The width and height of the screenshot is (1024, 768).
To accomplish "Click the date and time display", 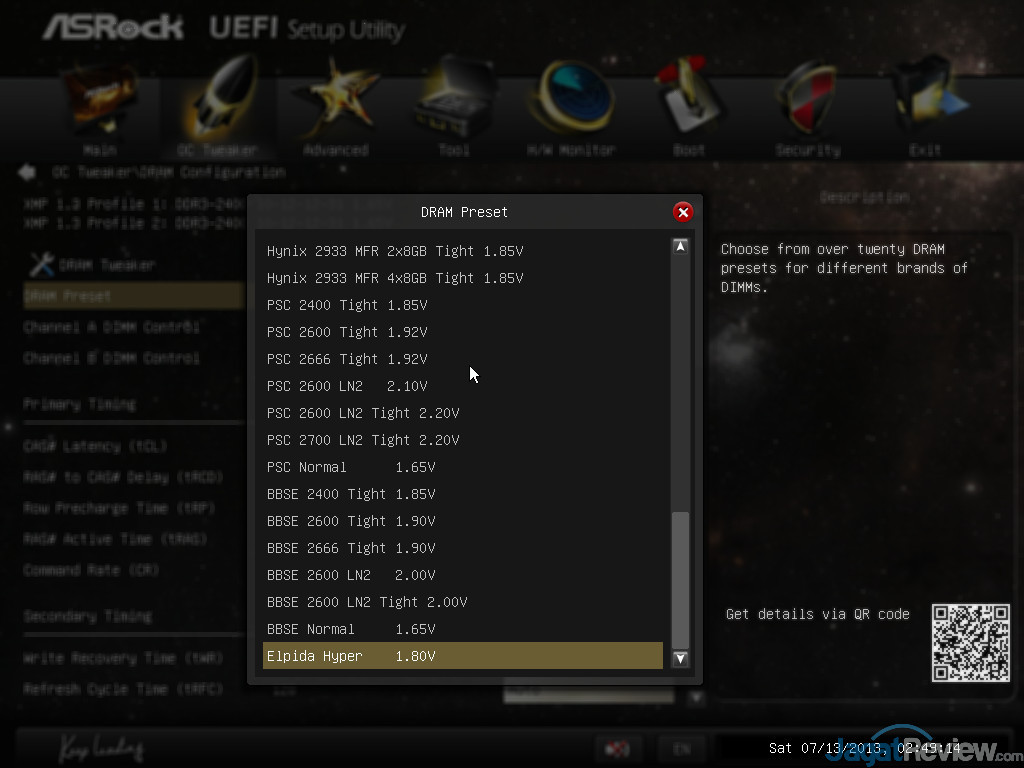I will click(864, 748).
